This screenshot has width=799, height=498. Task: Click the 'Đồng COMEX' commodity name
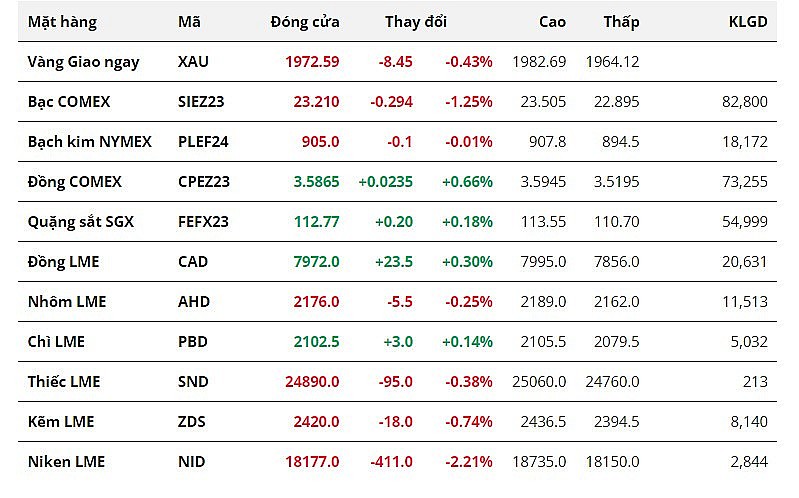pyautogui.click(x=75, y=182)
